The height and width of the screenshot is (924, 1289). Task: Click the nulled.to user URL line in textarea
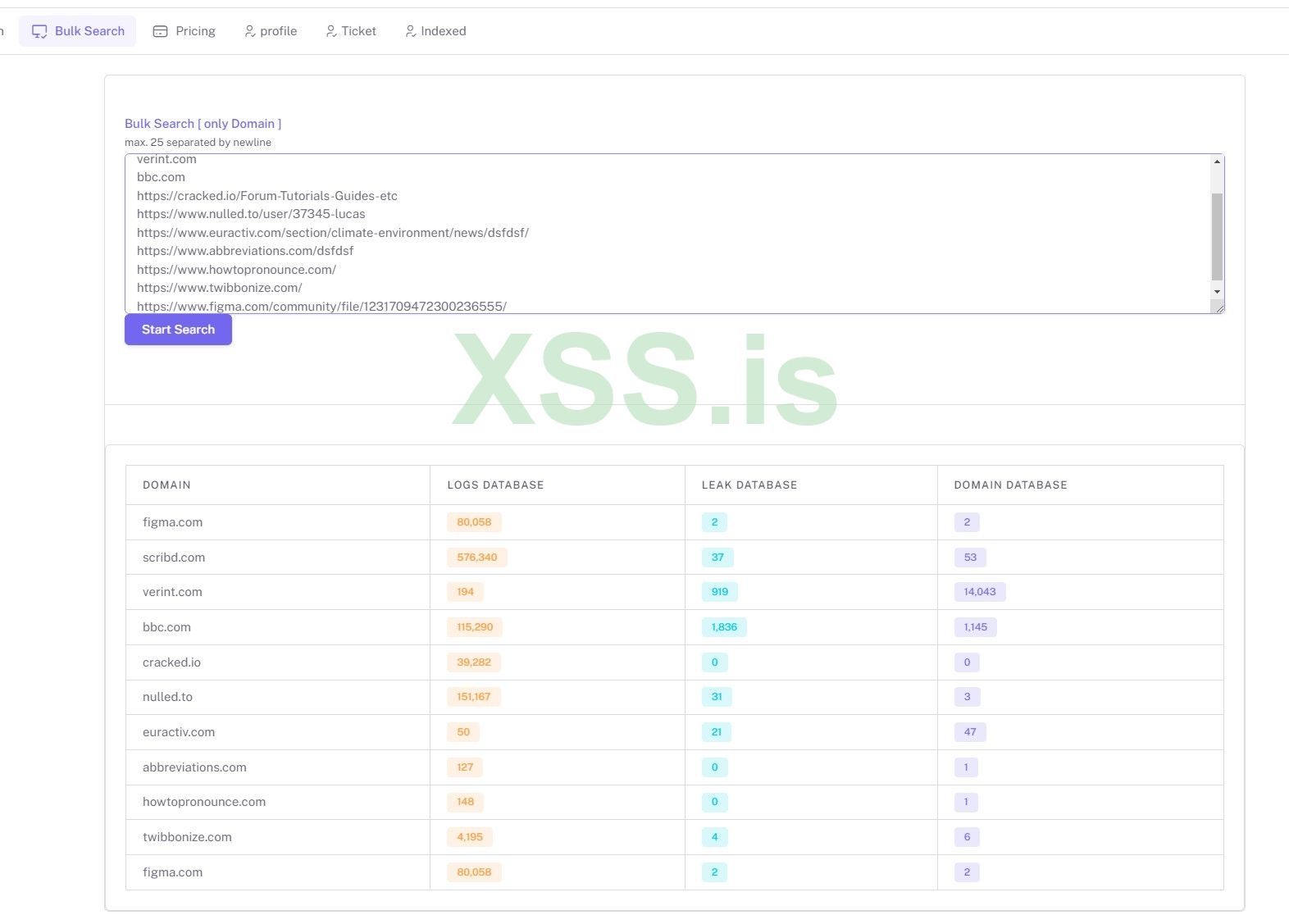(251, 214)
